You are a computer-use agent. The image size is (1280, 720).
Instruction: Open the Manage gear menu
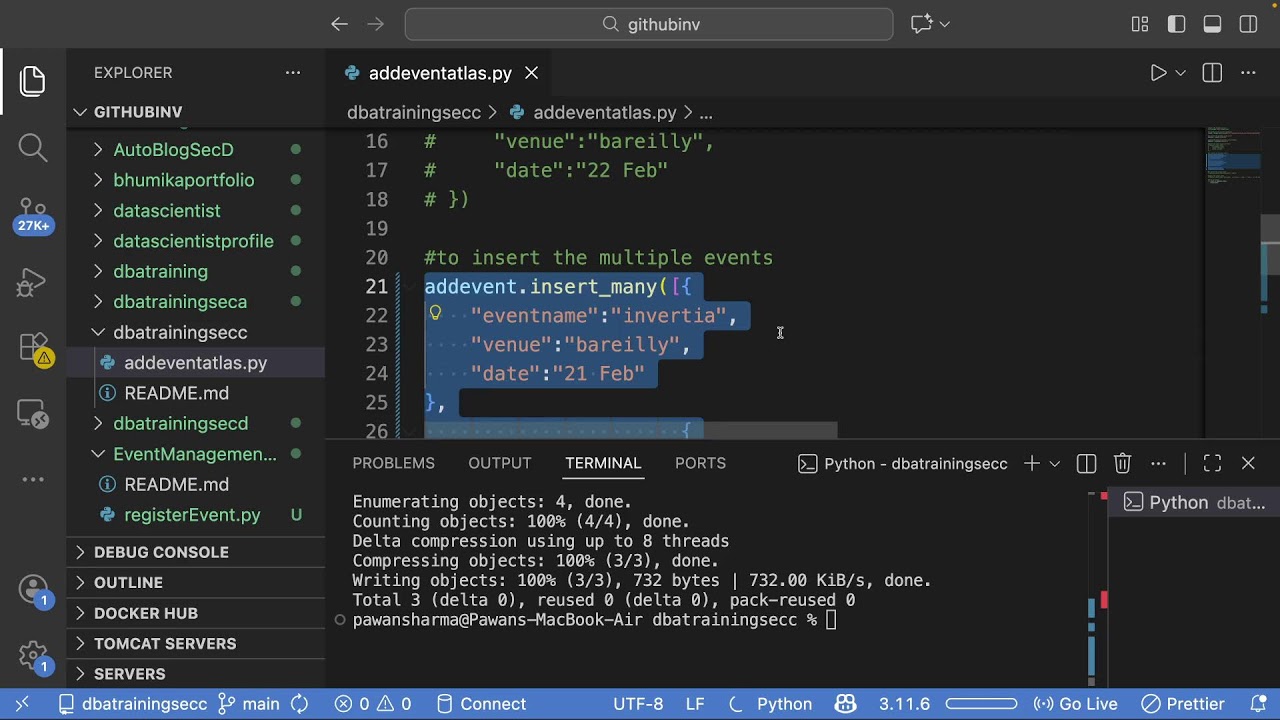pos(33,656)
